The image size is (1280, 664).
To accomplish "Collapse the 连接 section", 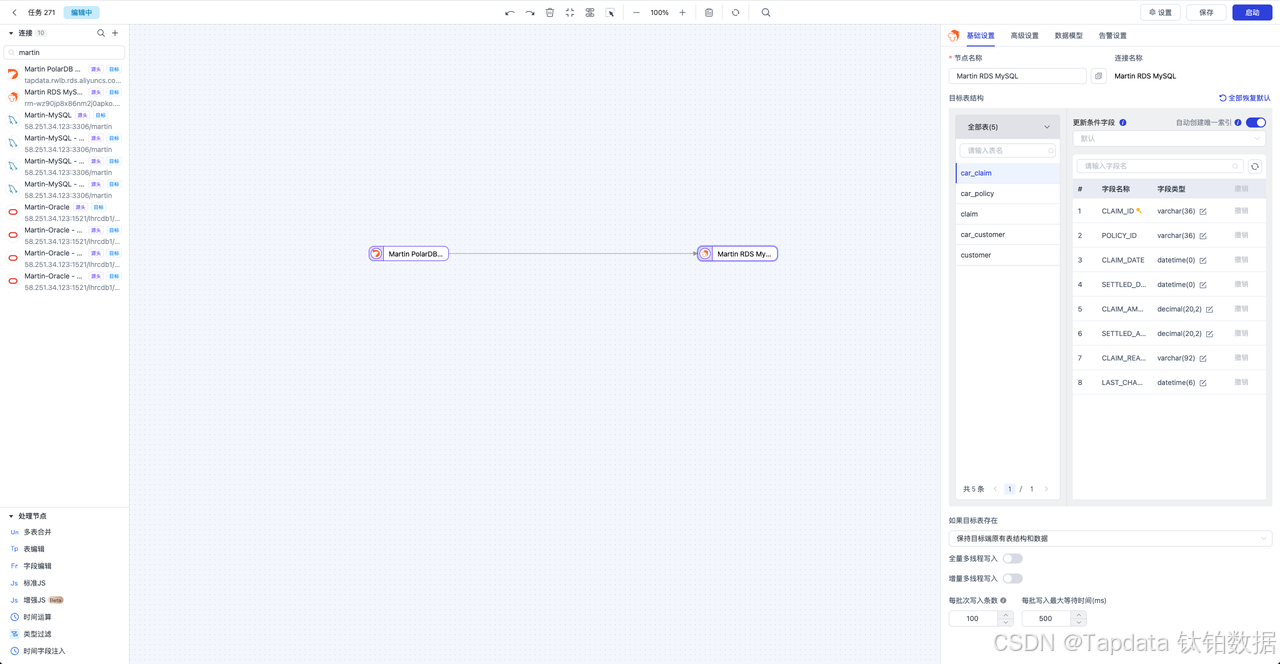I will (11, 33).
